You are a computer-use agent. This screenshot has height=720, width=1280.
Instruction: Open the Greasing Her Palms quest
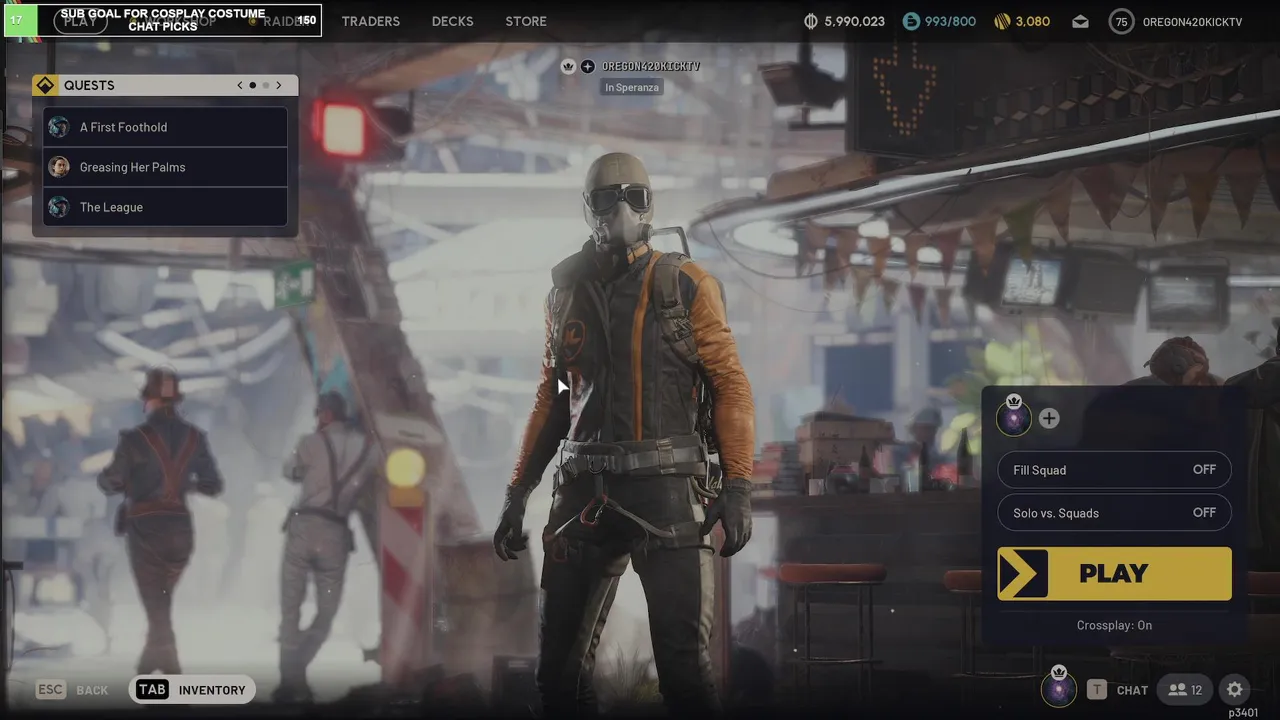coord(165,167)
